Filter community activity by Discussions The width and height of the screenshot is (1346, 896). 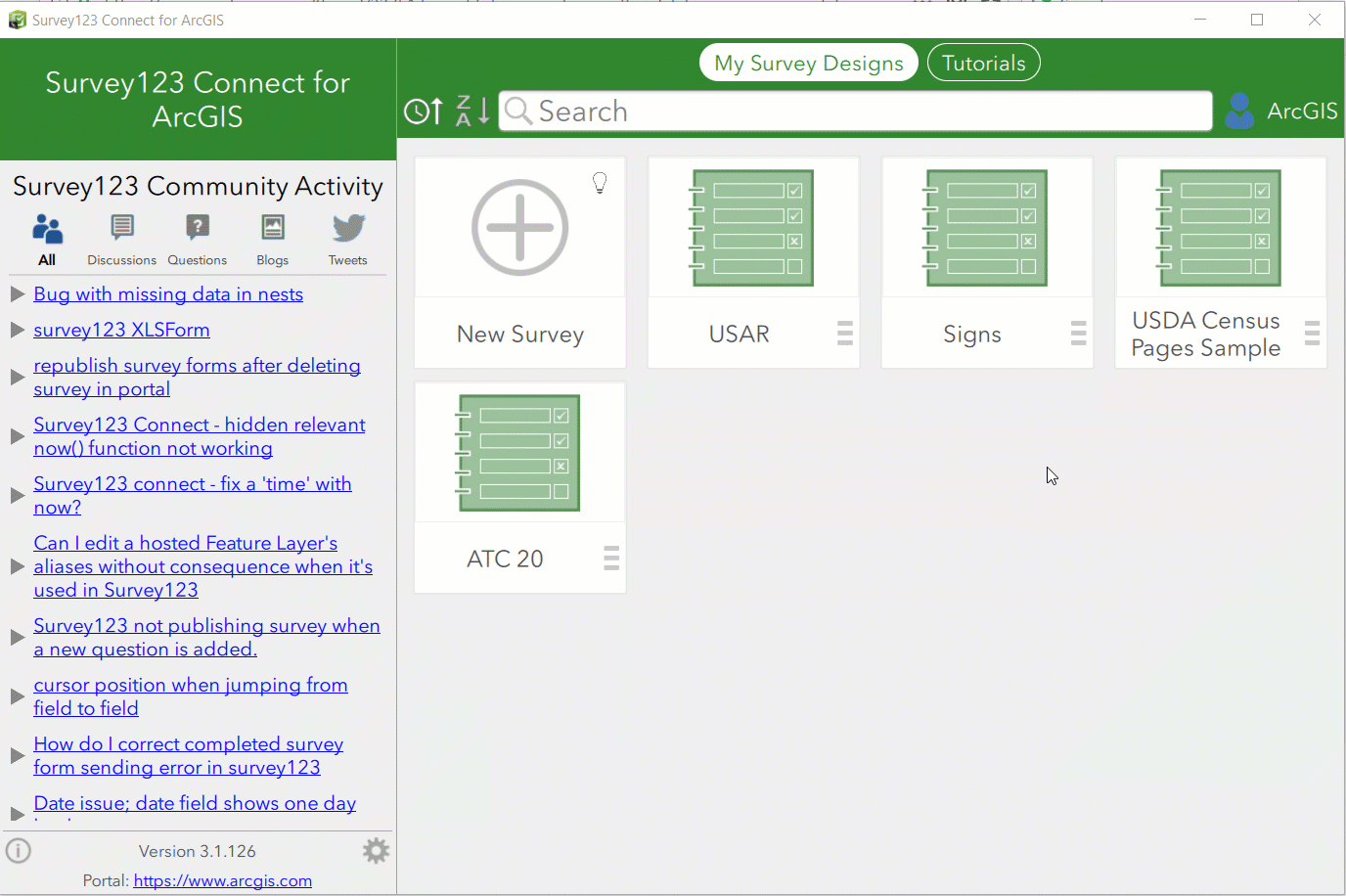tap(121, 240)
